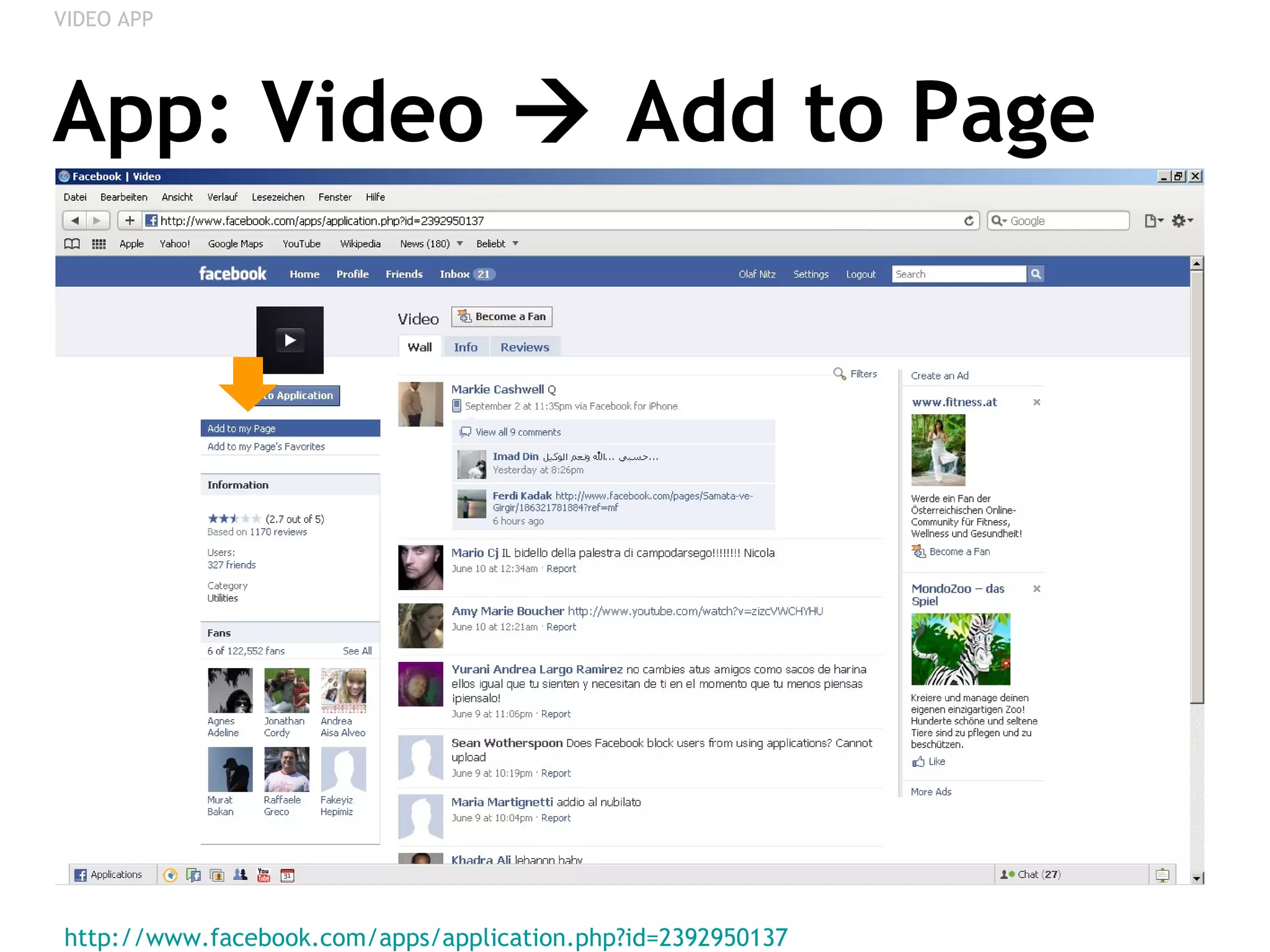Click the Settings link in Facebook header
Image resolution: width=1270 pixels, height=952 pixels.
click(x=811, y=274)
